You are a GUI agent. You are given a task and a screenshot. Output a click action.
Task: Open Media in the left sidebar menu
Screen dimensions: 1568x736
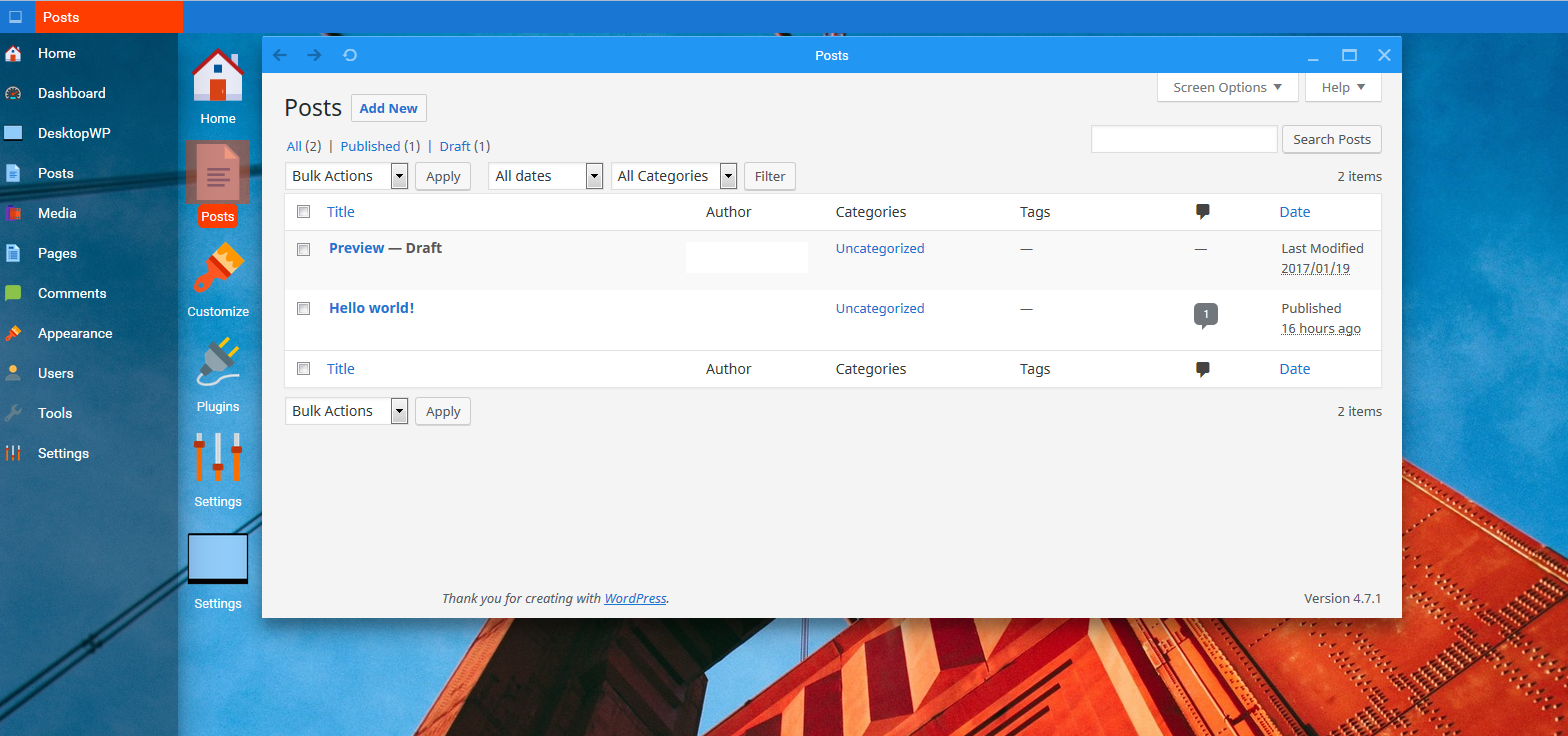57,213
